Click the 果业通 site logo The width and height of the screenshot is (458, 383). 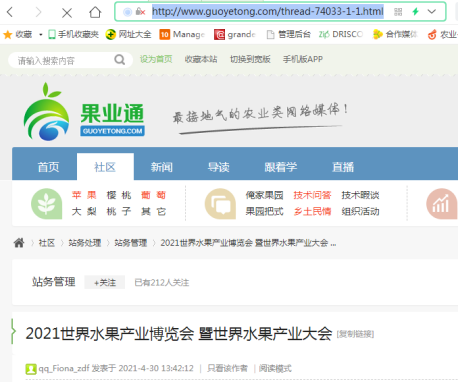[84, 112]
